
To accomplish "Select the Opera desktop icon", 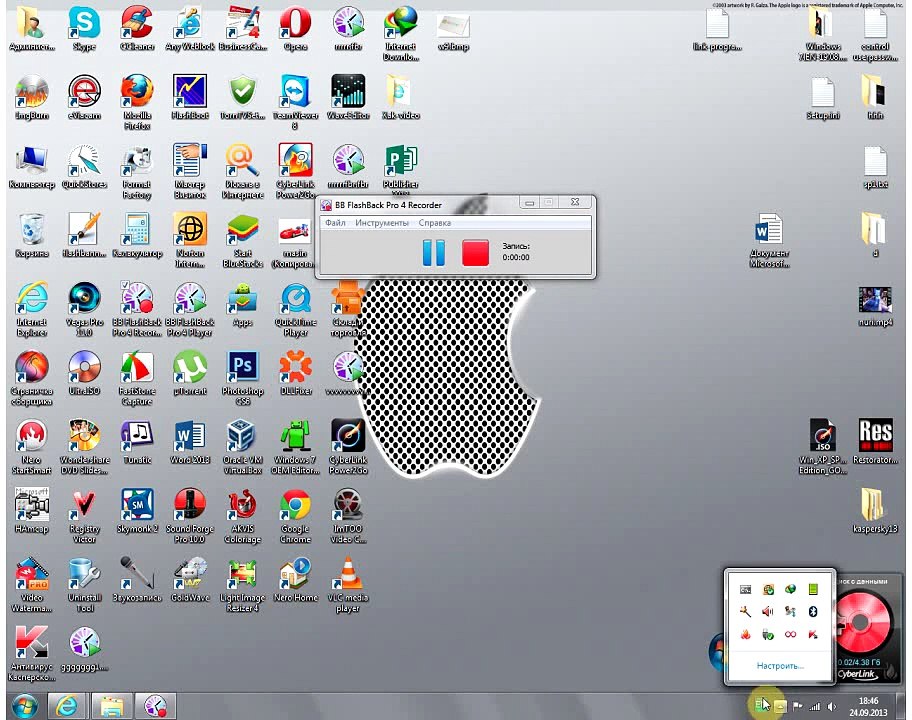I will coord(295,29).
